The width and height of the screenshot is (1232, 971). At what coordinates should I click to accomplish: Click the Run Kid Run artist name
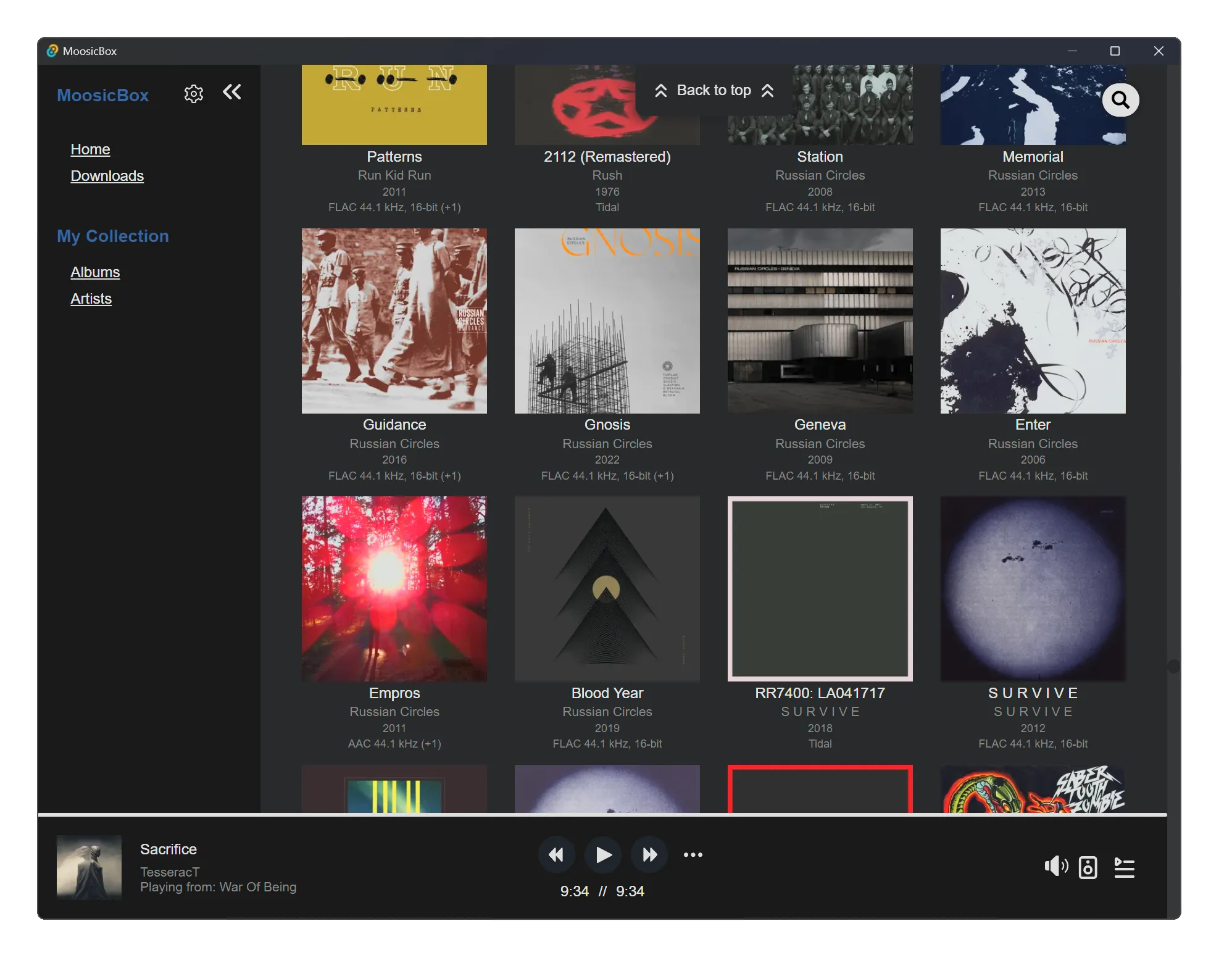pyautogui.click(x=394, y=175)
